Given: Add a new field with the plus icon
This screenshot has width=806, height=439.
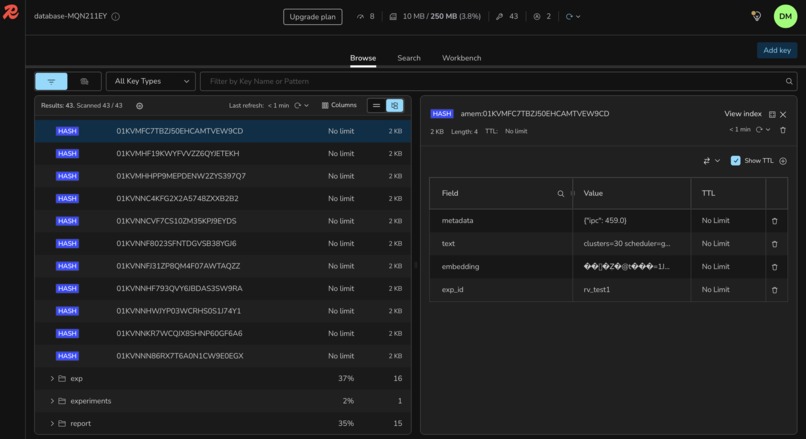Looking at the screenshot, I should click(x=782, y=161).
